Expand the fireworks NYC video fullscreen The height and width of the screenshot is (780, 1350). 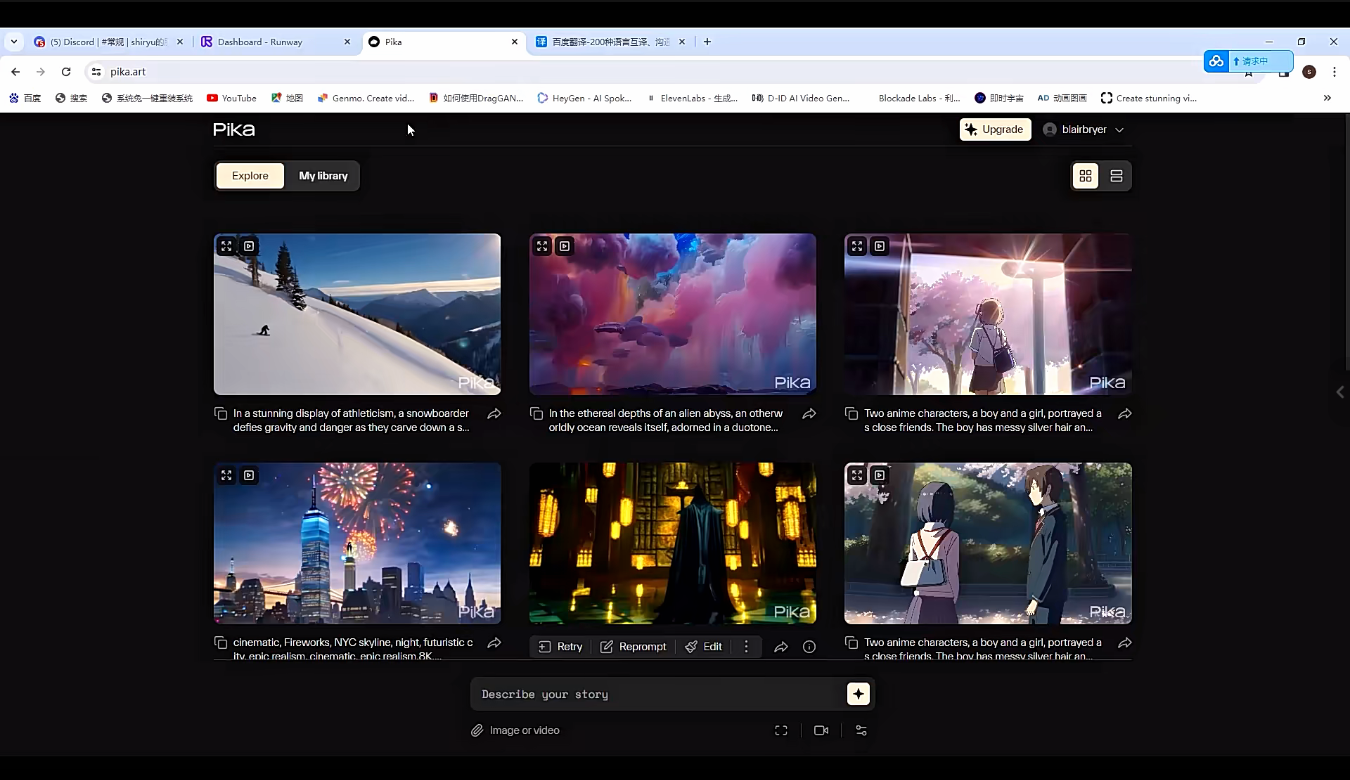pyautogui.click(x=227, y=476)
